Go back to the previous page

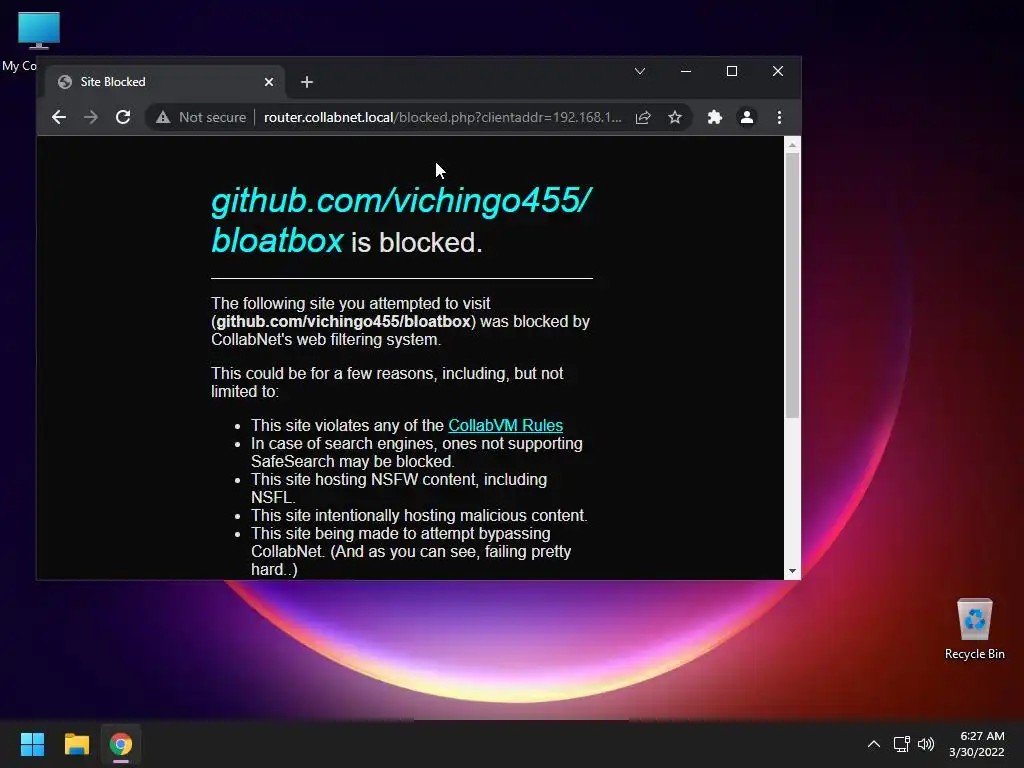[59, 118]
